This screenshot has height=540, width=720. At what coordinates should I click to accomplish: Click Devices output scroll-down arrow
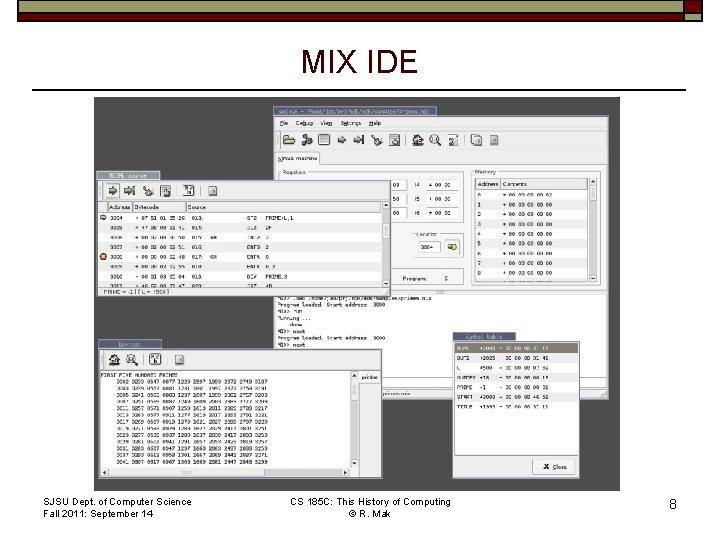click(354, 463)
